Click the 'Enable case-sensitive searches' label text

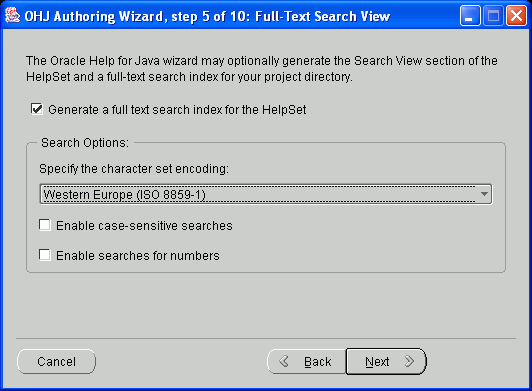click(x=144, y=226)
